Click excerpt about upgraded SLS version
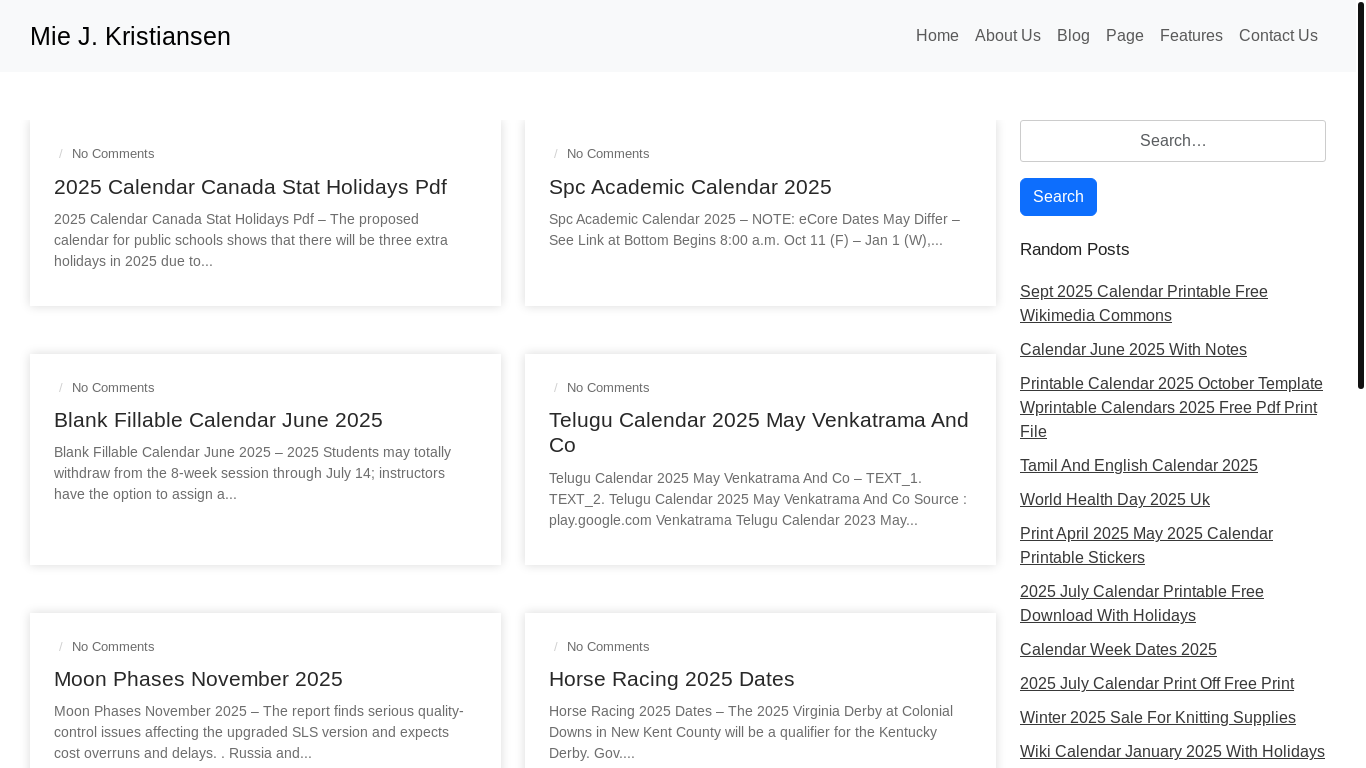Viewport: 1366px width, 768px height. [259, 732]
